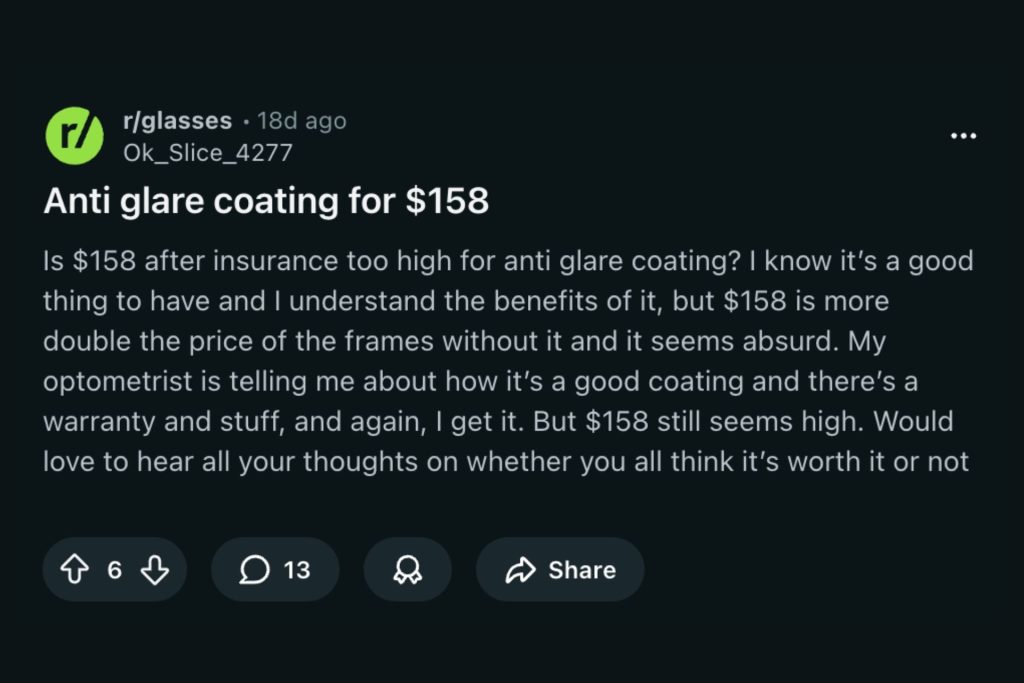The height and width of the screenshot is (683, 1024).
Task: Open the post titled Anti glare coating for $158
Action: click(266, 201)
